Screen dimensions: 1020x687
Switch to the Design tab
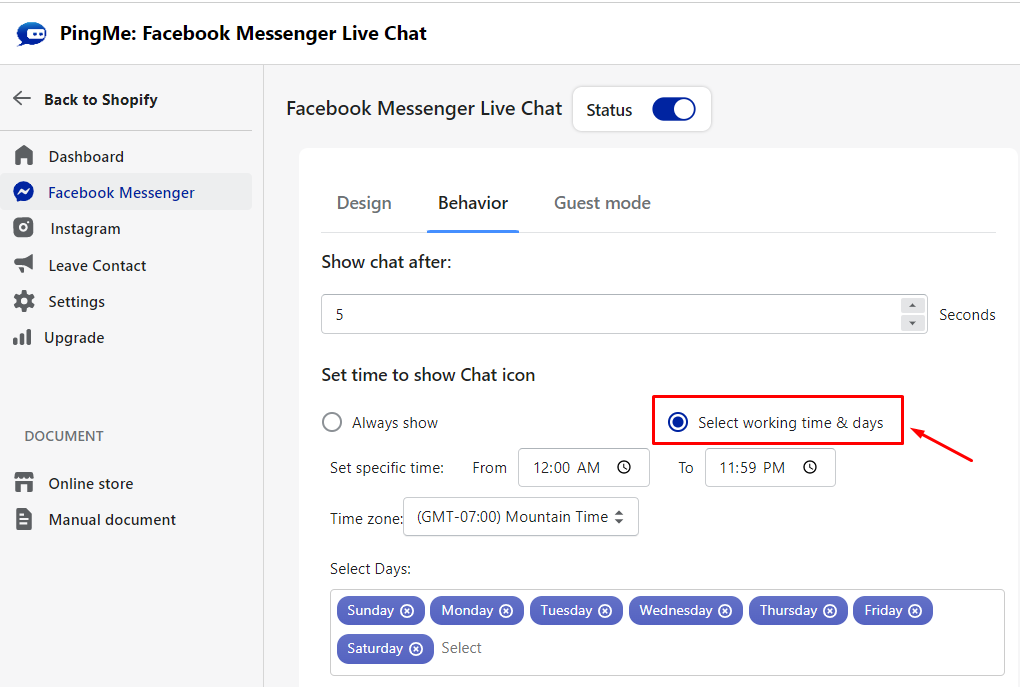point(364,203)
